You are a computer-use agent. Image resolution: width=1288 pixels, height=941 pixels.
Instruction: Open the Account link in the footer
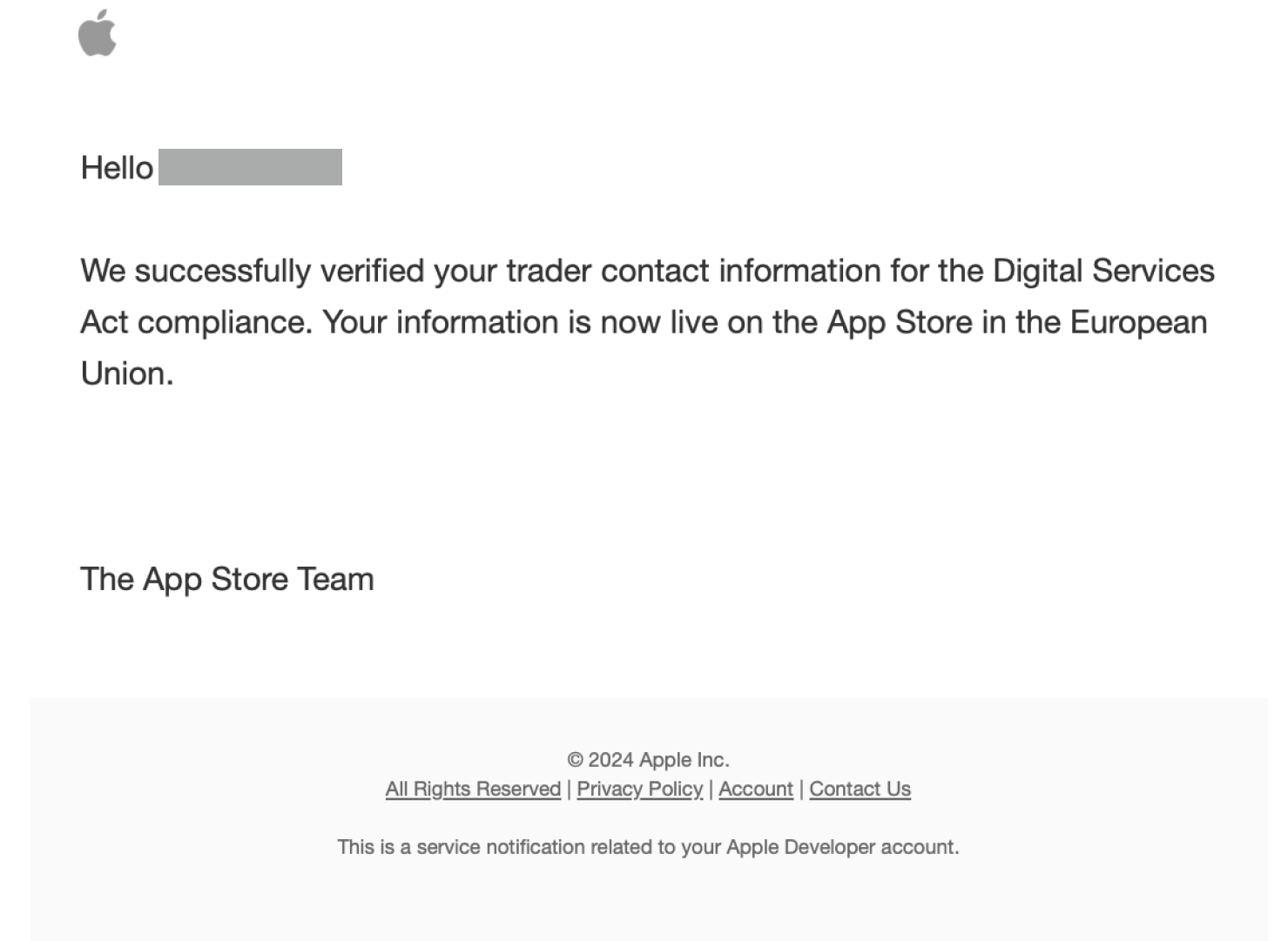(756, 789)
